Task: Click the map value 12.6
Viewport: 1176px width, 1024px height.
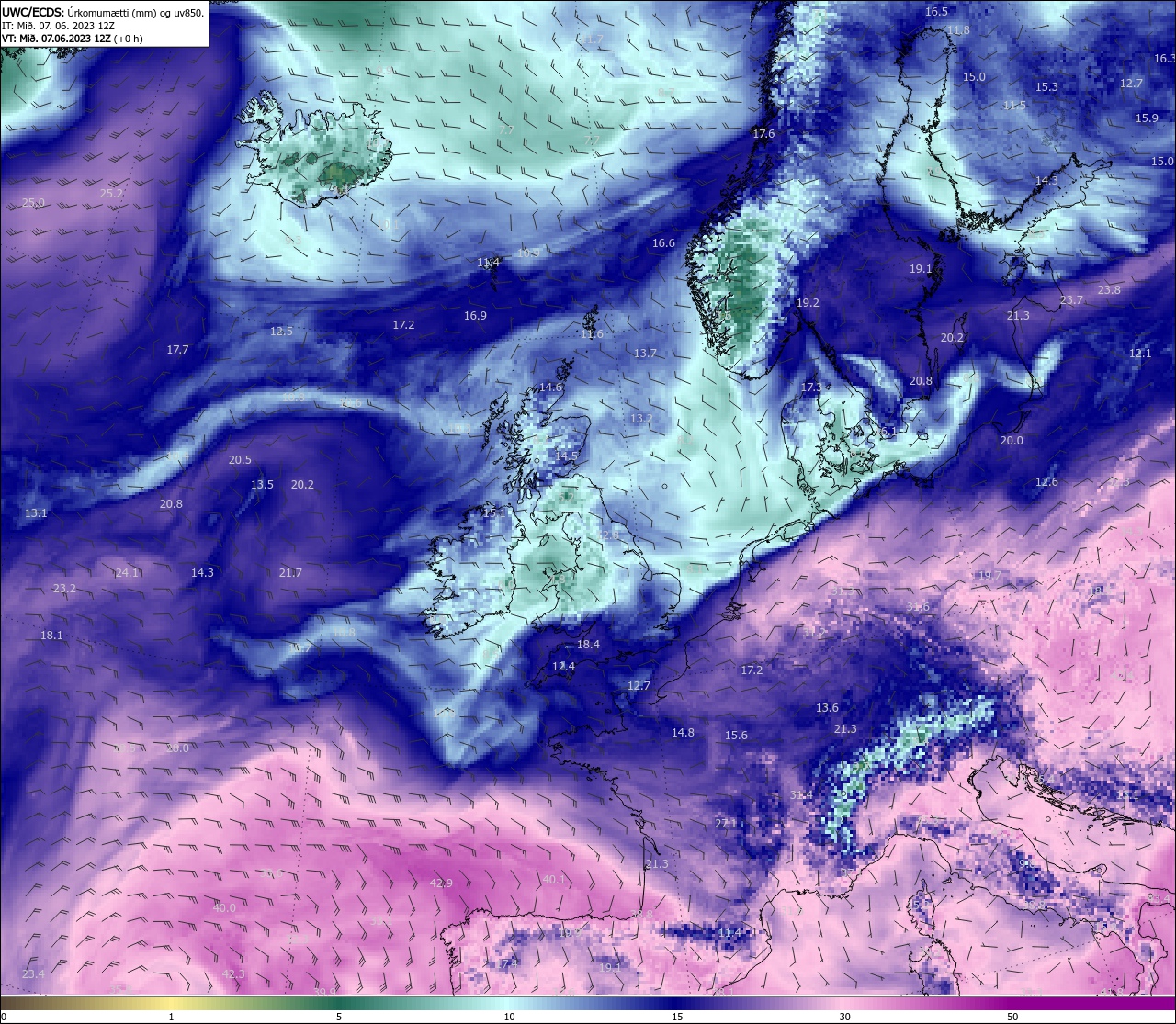Action: (1046, 482)
